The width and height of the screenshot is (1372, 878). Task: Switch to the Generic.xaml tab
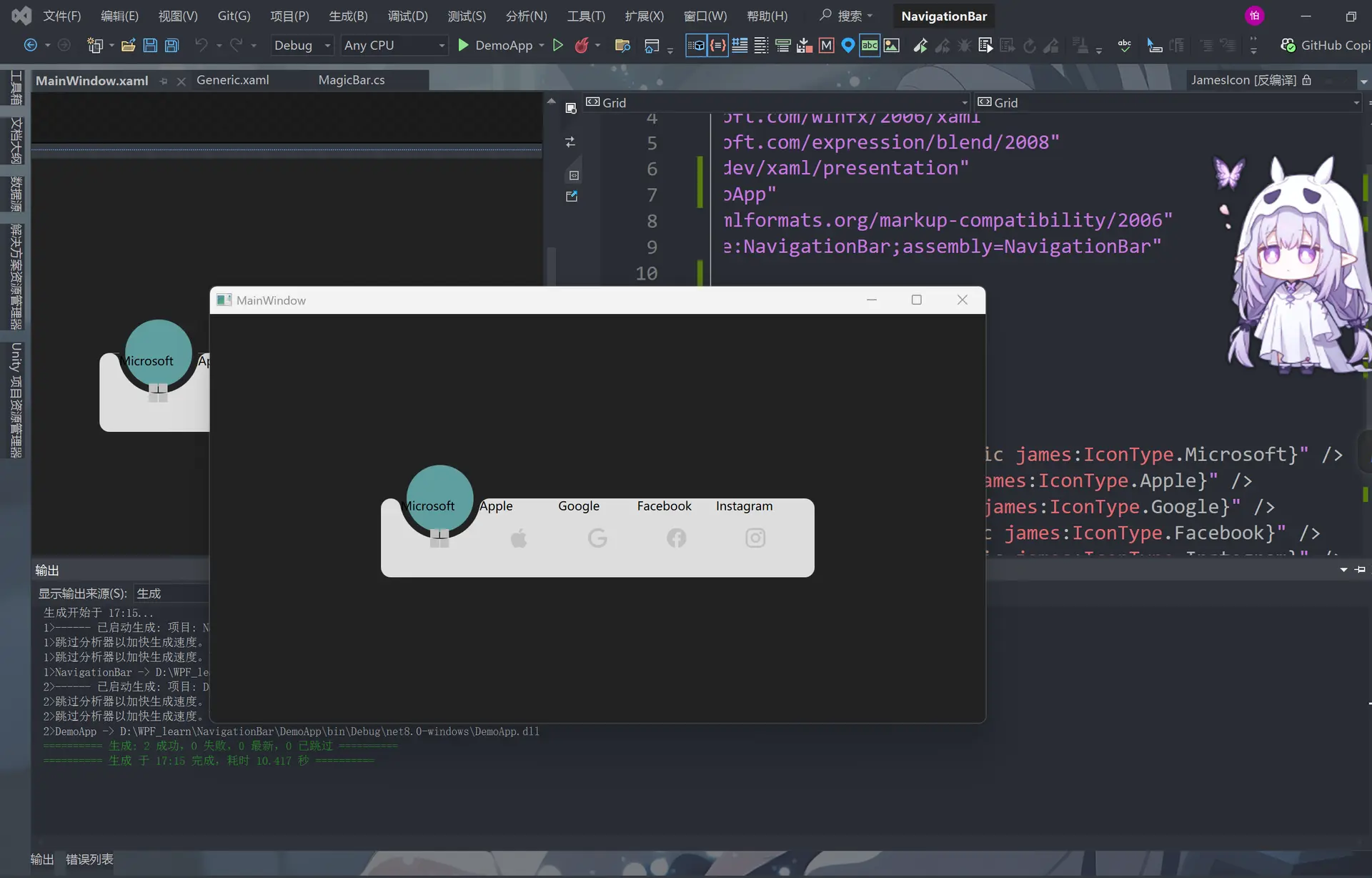click(x=232, y=80)
